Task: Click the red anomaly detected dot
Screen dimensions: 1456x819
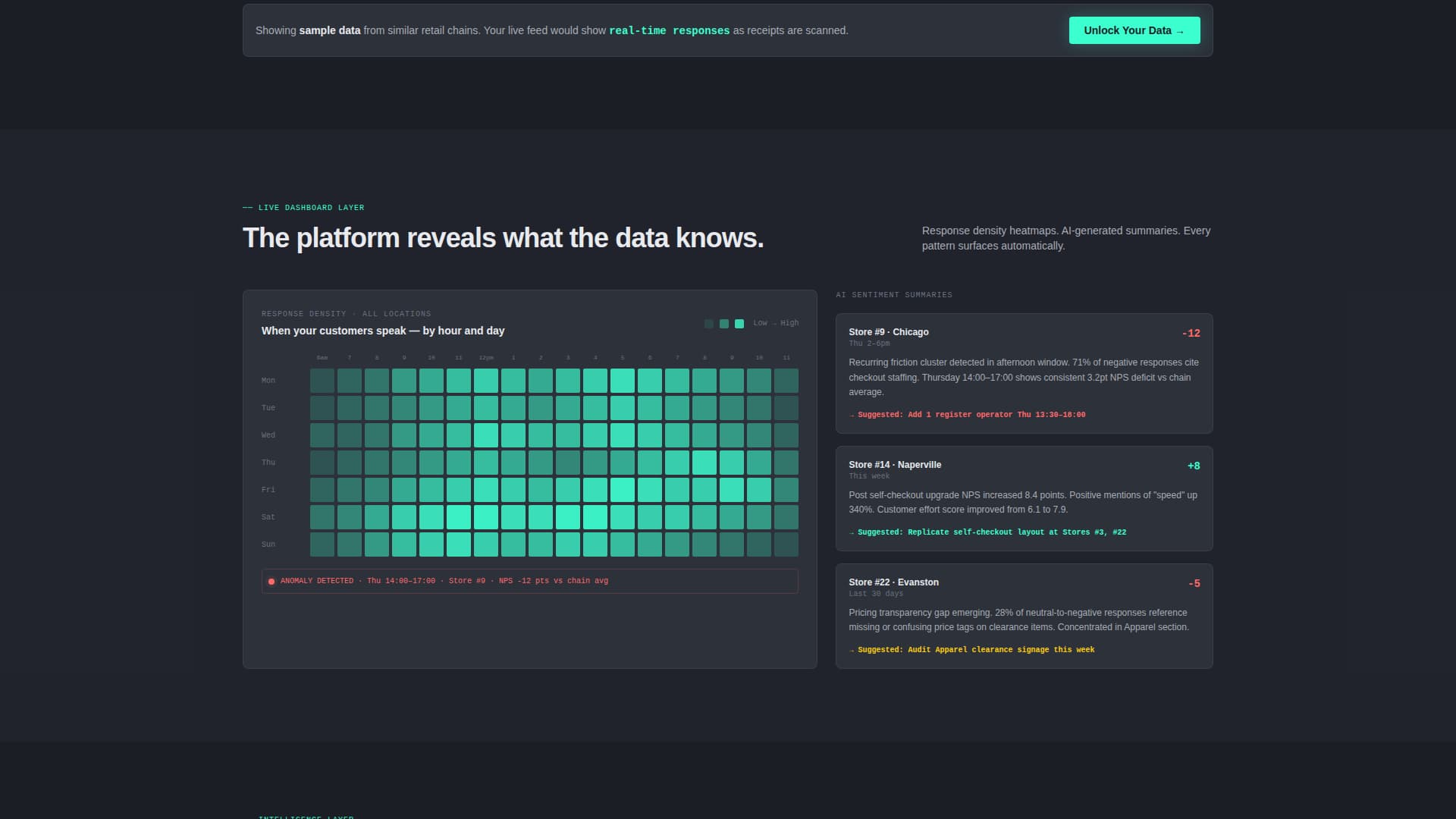Action: (x=271, y=582)
